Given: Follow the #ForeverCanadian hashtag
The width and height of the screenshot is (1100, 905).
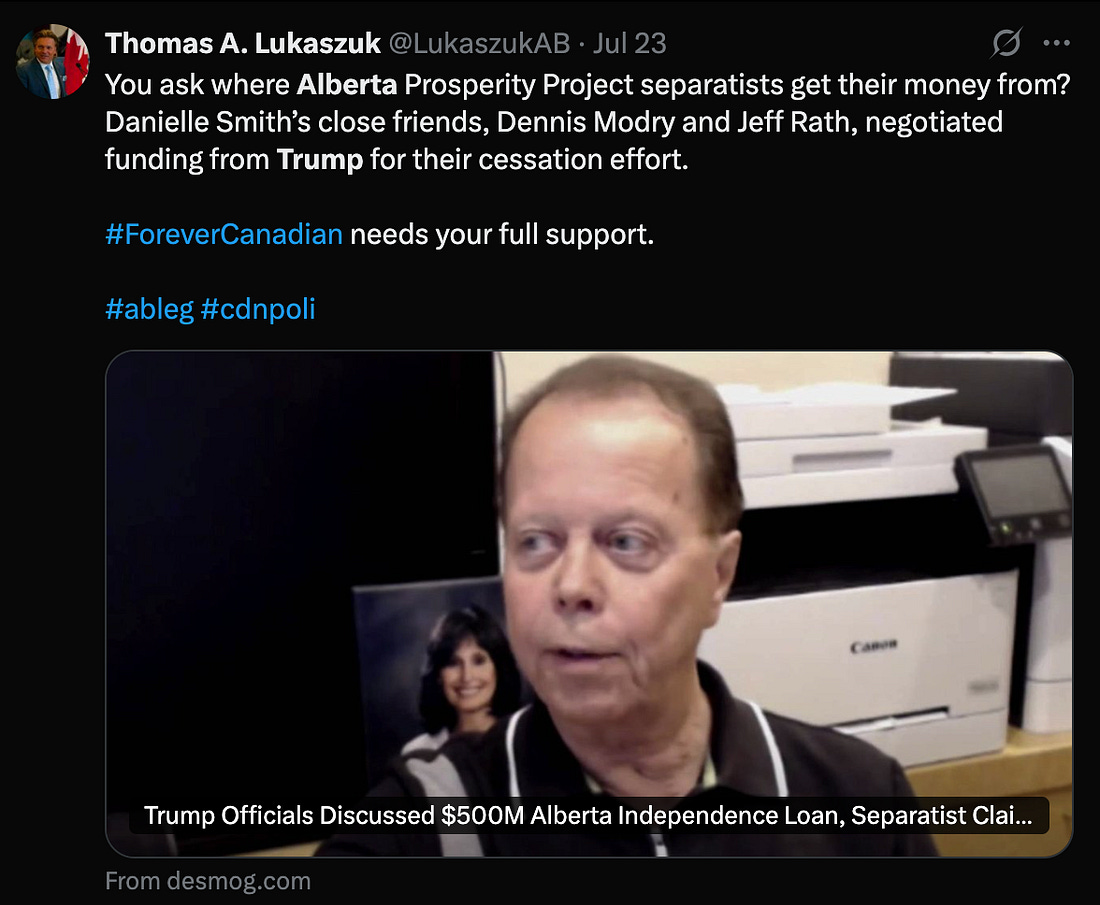Looking at the screenshot, I should pos(224,234).
